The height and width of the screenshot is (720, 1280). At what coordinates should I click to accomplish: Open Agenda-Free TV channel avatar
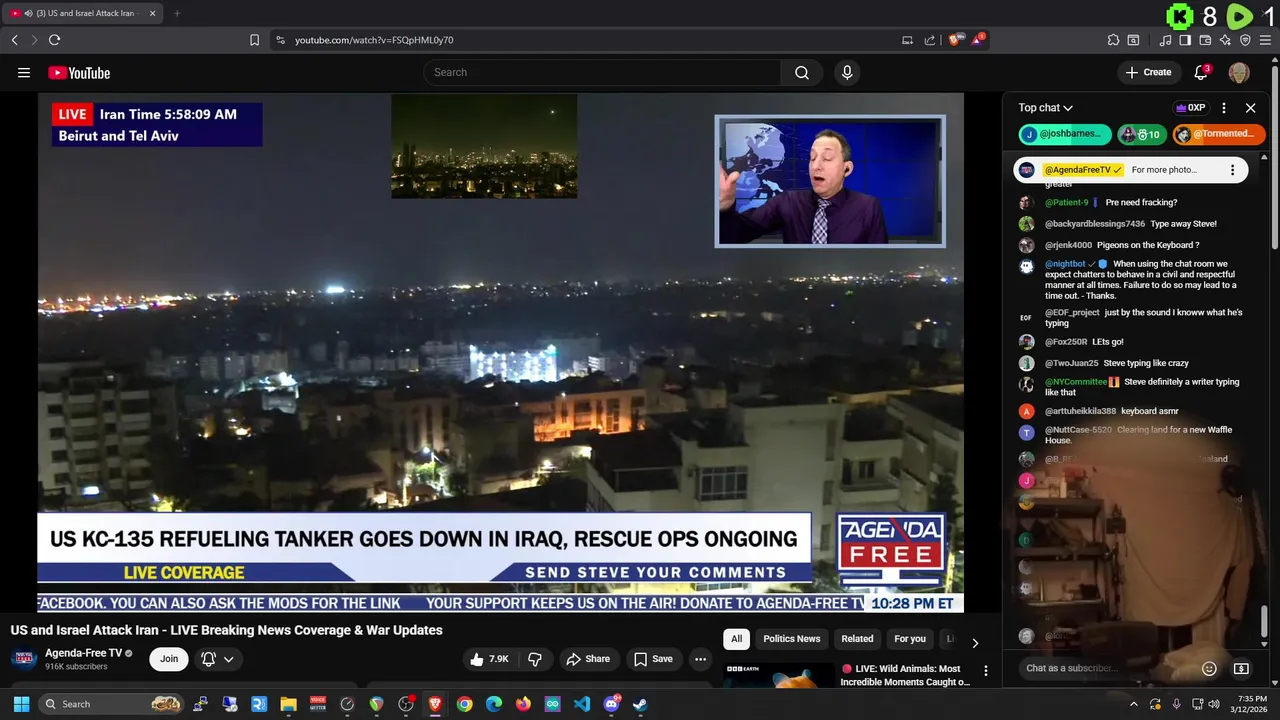coord(24,659)
